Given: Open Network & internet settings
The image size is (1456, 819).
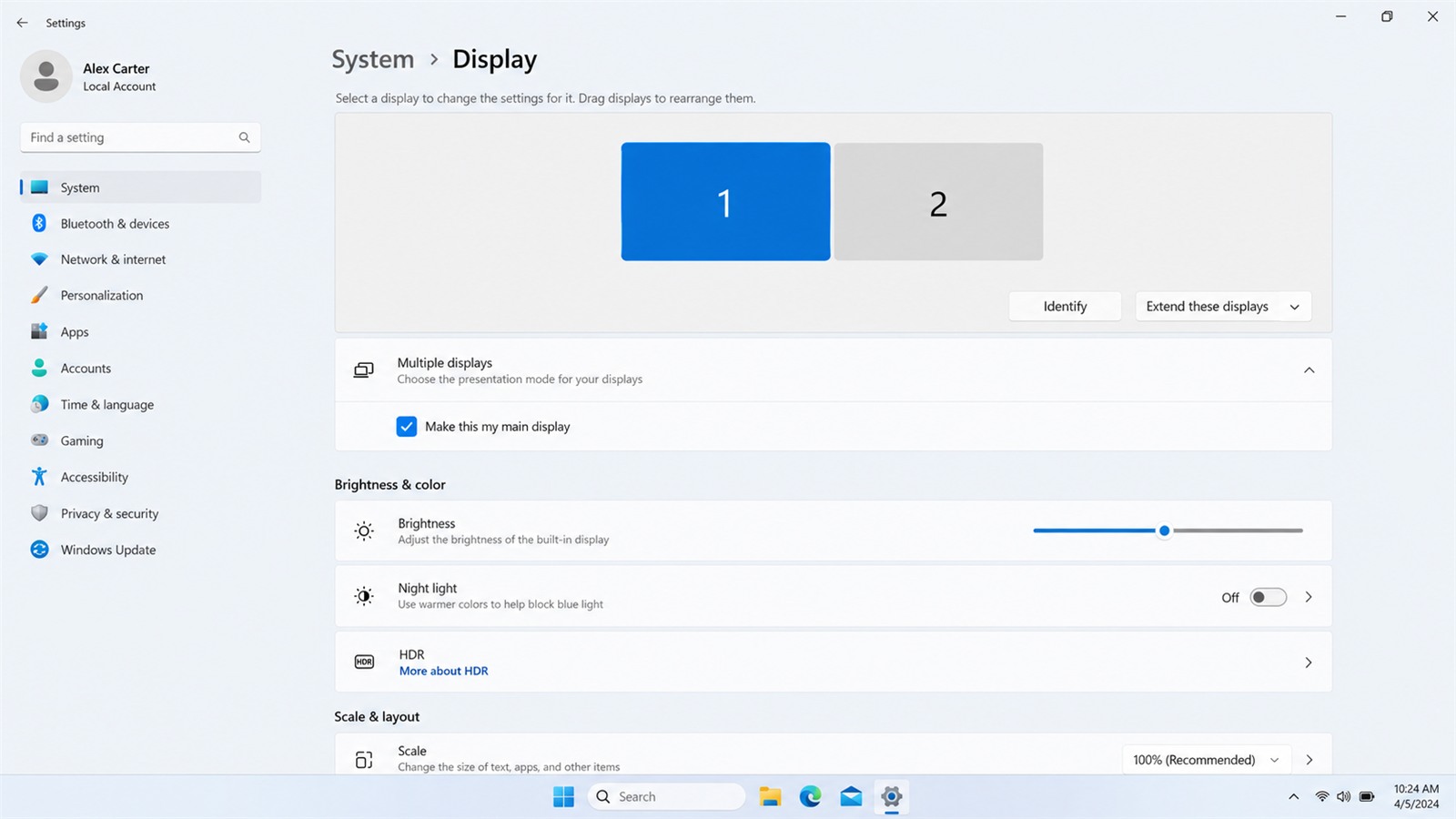Looking at the screenshot, I should click(x=140, y=259).
